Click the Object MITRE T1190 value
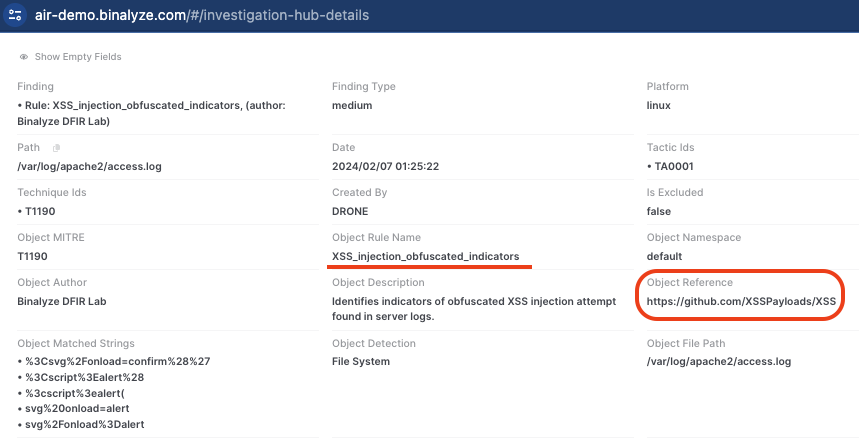The image size is (859, 444). (x=34, y=256)
